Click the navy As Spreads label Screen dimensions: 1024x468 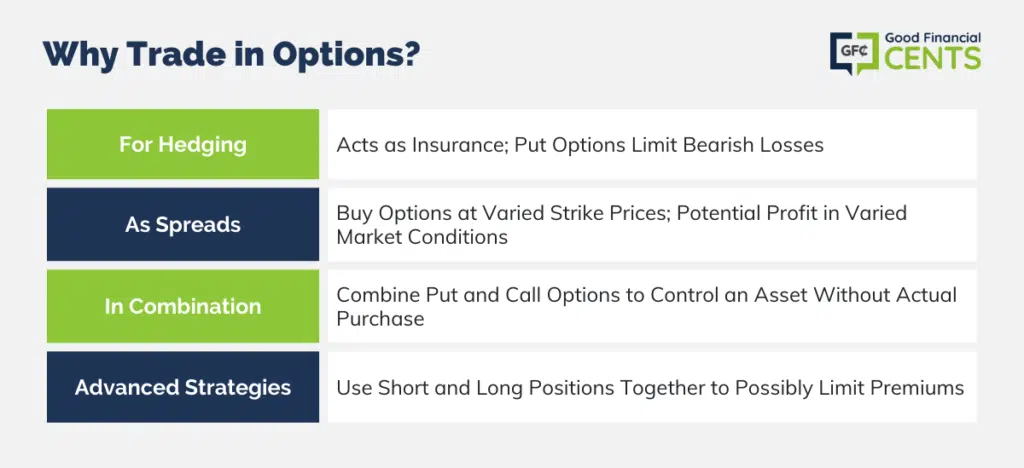point(183,225)
